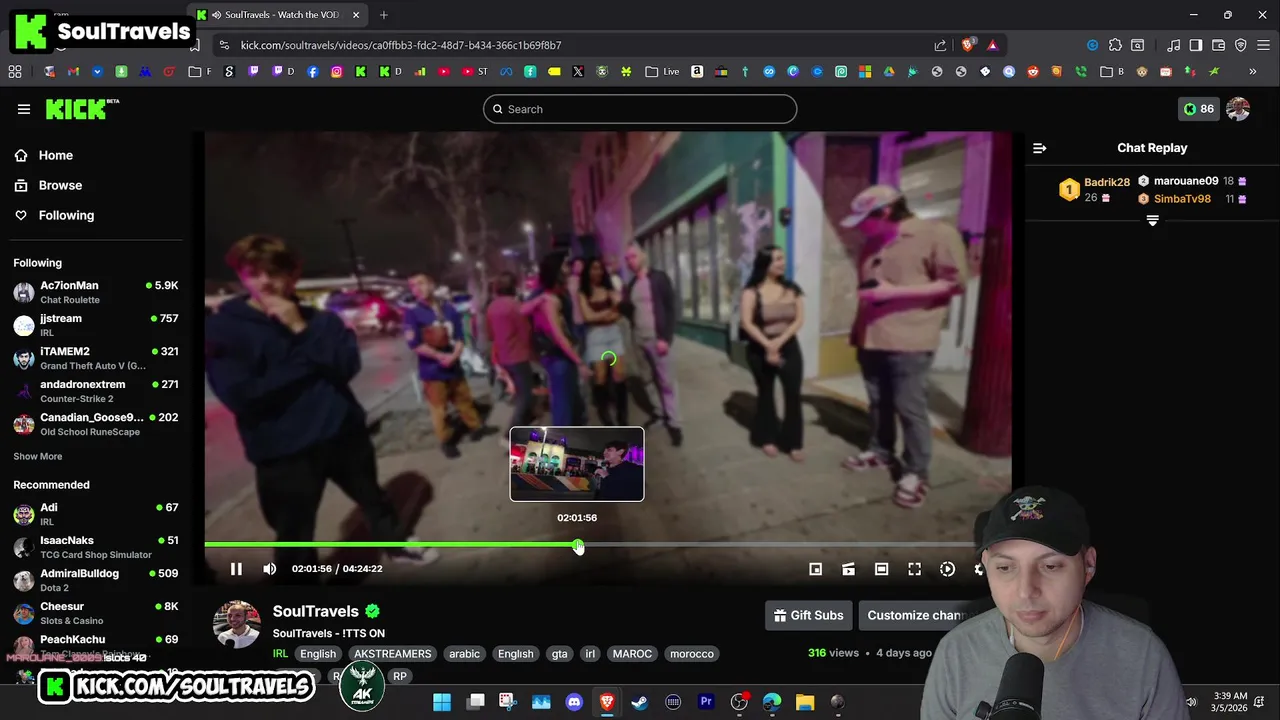Open Adi channel in Recommended
The width and height of the screenshot is (1280, 720).
click(x=96, y=514)
